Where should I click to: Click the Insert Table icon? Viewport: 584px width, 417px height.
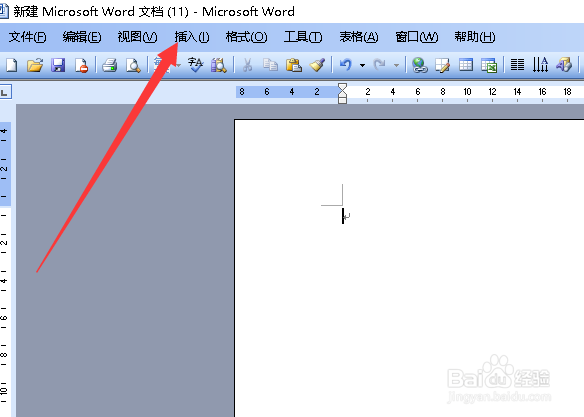coord(466,65)
